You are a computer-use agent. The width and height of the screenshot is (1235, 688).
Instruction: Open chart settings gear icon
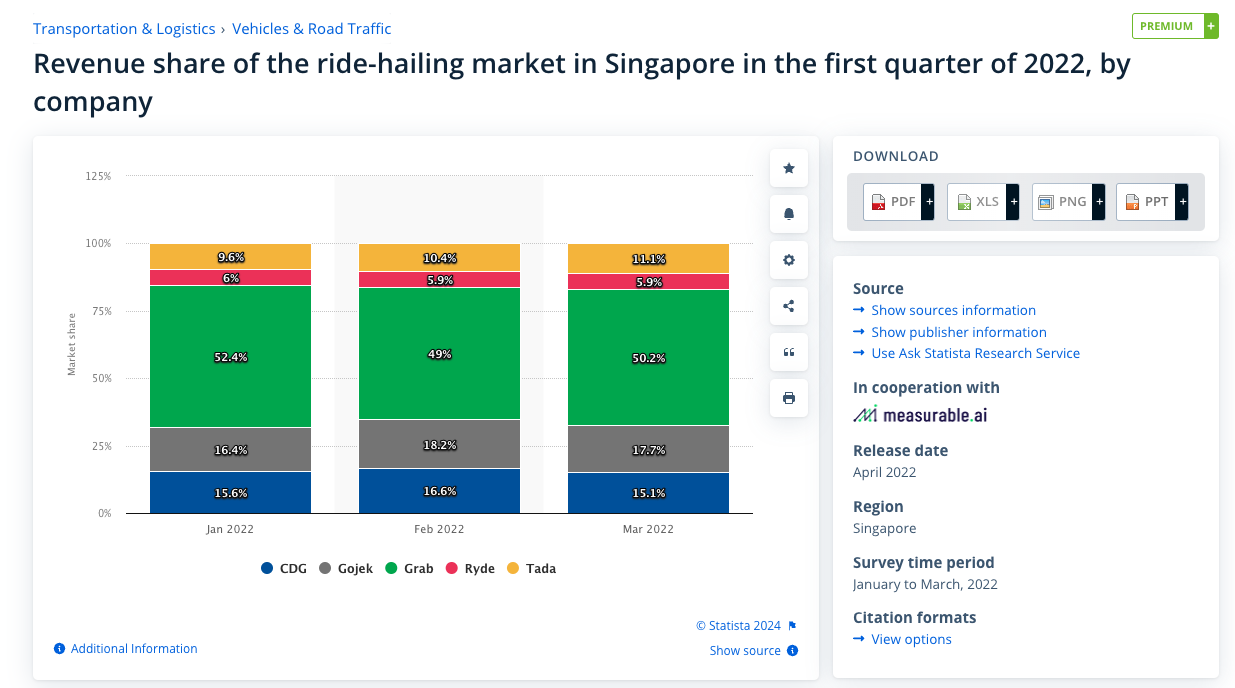coord(789,260)
